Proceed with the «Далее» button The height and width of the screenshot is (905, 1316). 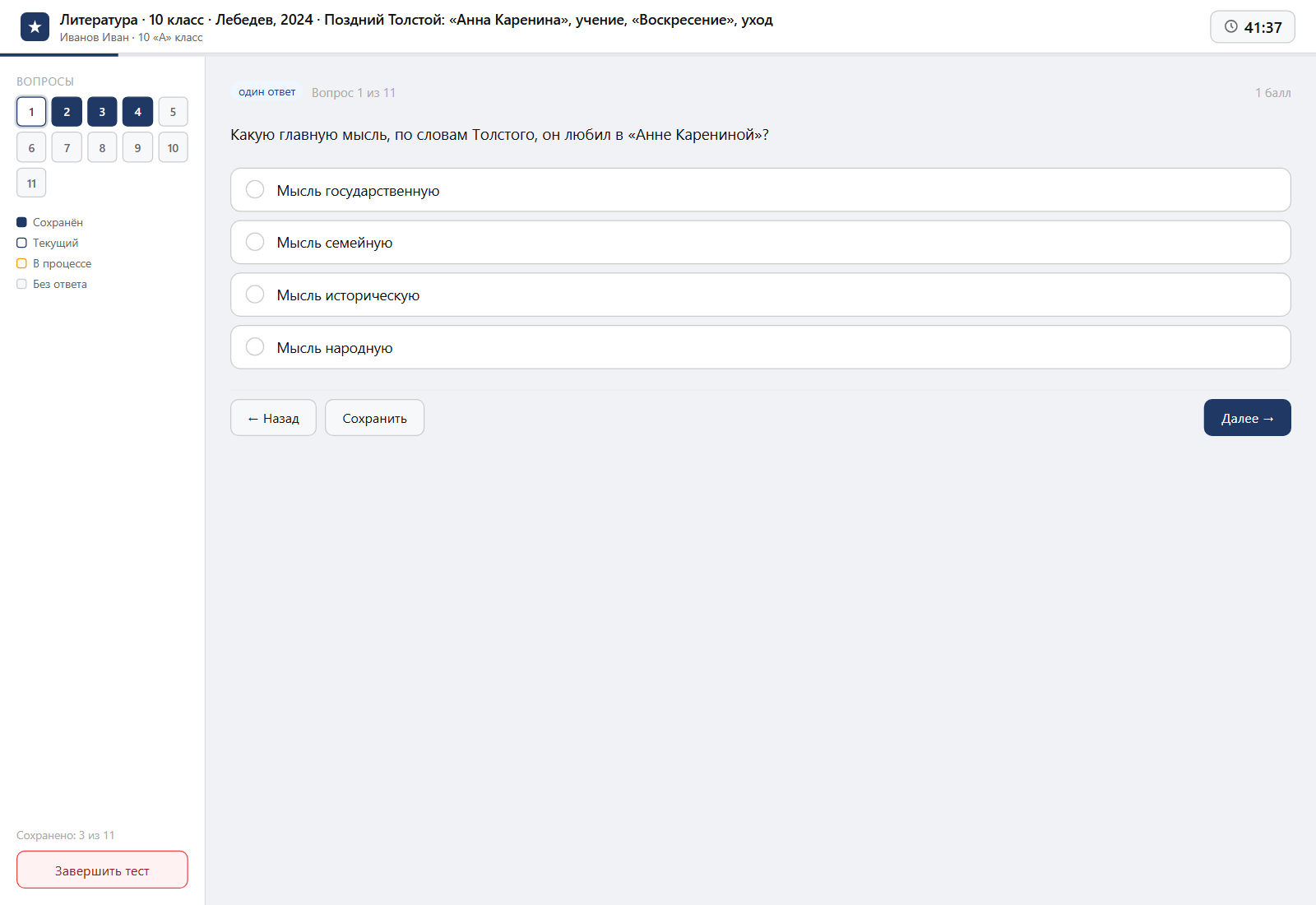(x=1247, y=418)
